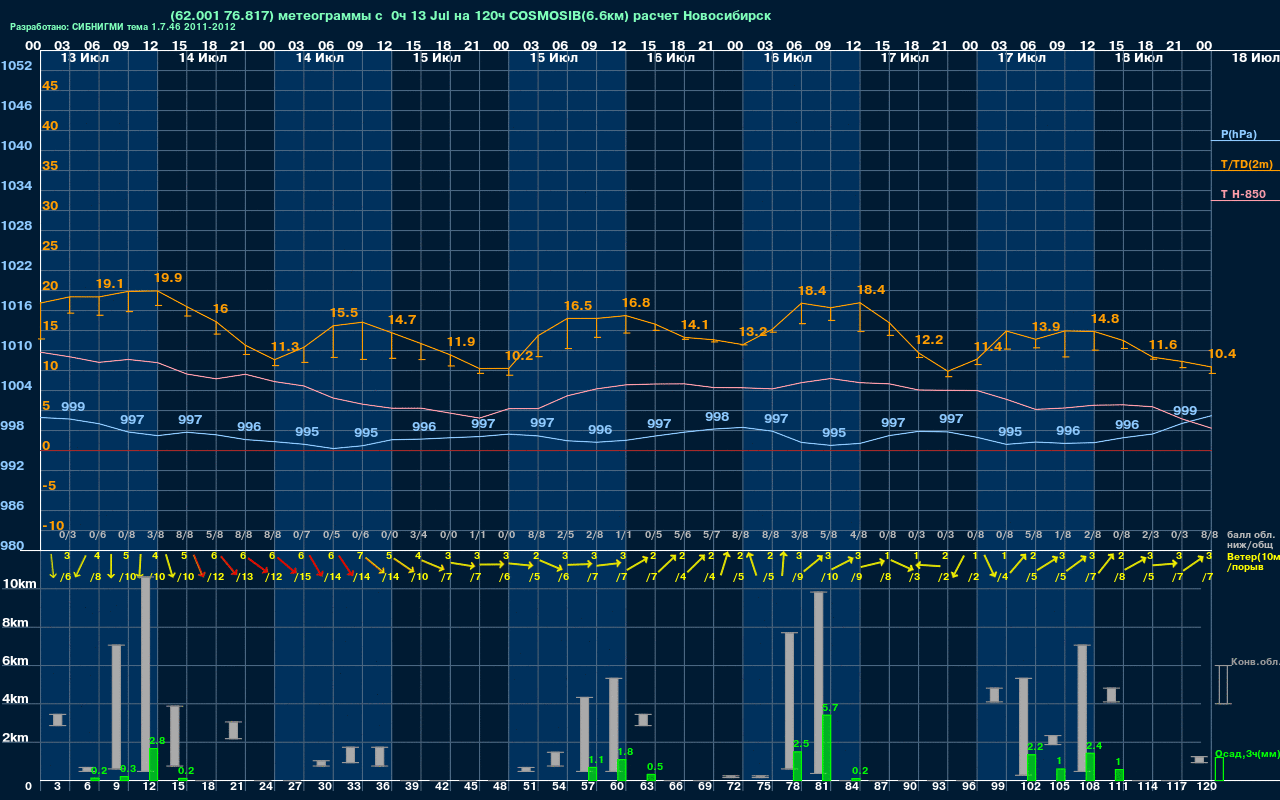Click the cloud amount value 0/7
Screen dimensions: 1280x800
pos(302,535)
